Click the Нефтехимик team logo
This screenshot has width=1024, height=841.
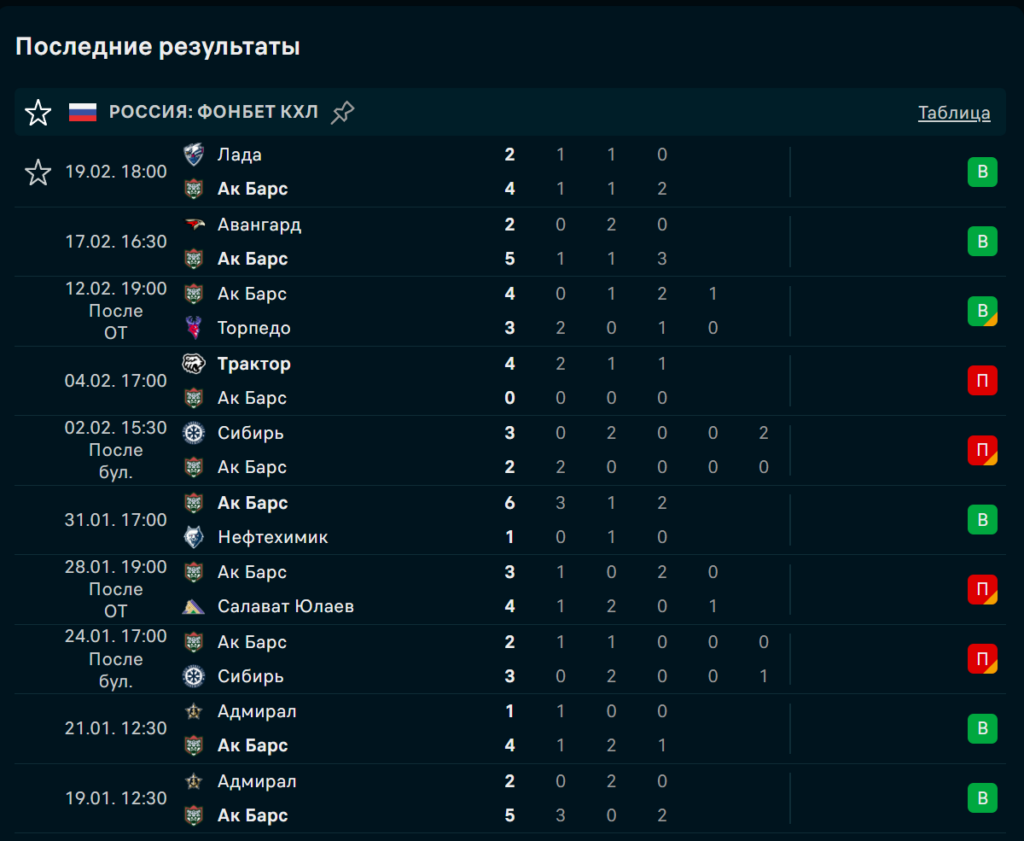(x=194, y=537)
